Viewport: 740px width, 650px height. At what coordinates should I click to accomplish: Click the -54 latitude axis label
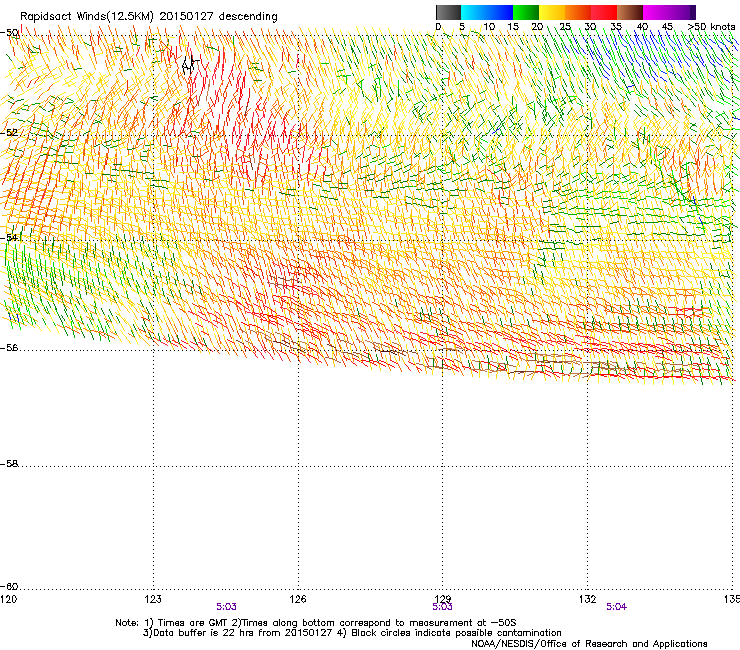pyautogui.click(x=9, y=237)
